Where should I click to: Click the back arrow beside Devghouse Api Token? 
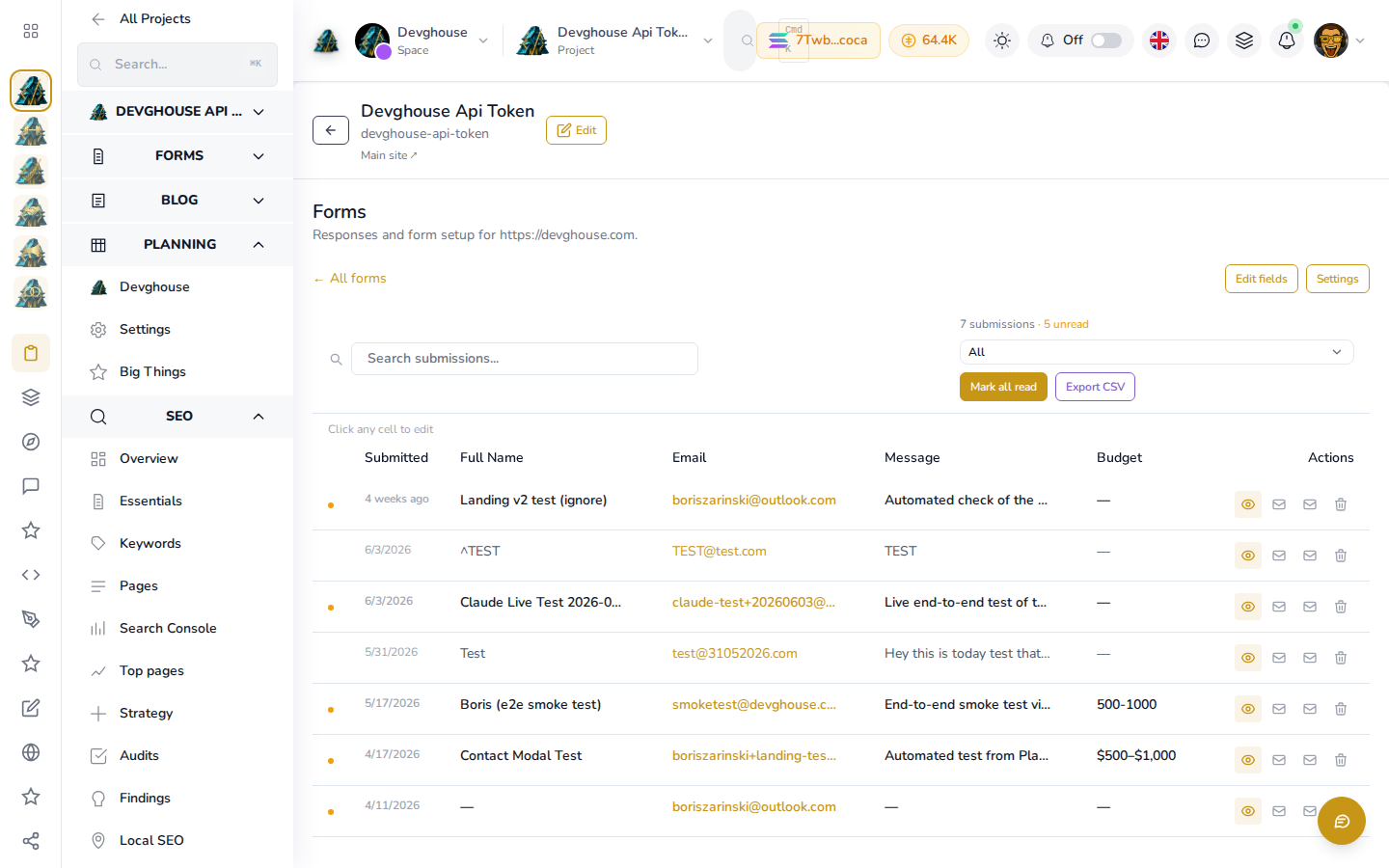(x=331, y=130)
